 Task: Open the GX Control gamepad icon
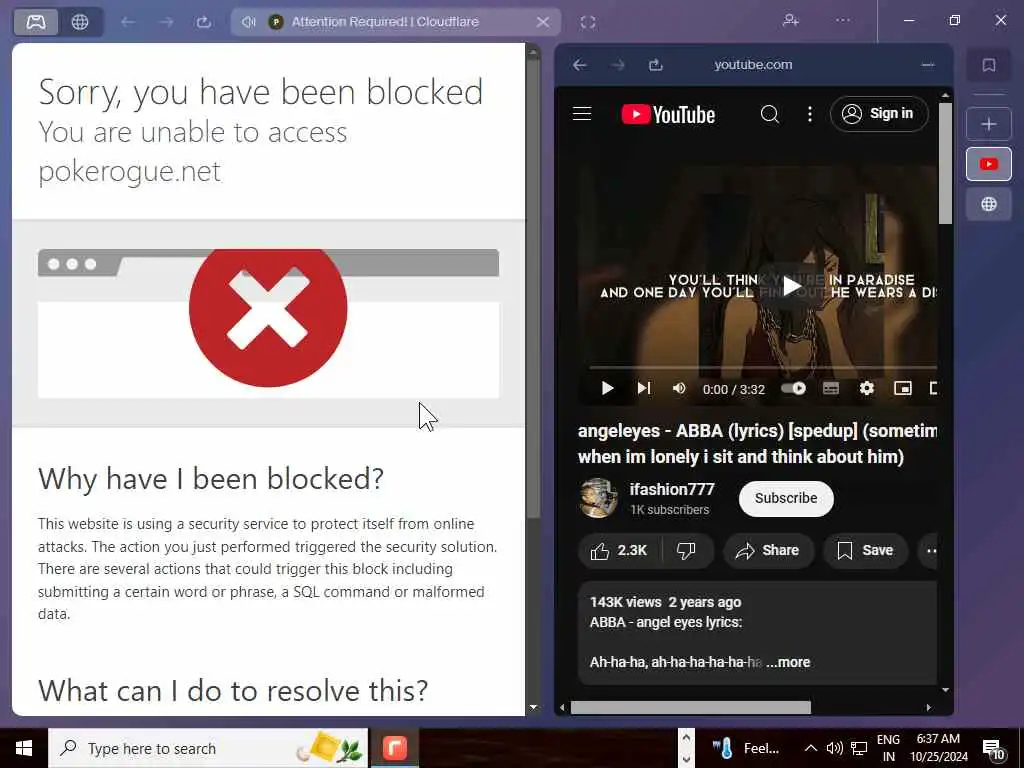(36, 22)
